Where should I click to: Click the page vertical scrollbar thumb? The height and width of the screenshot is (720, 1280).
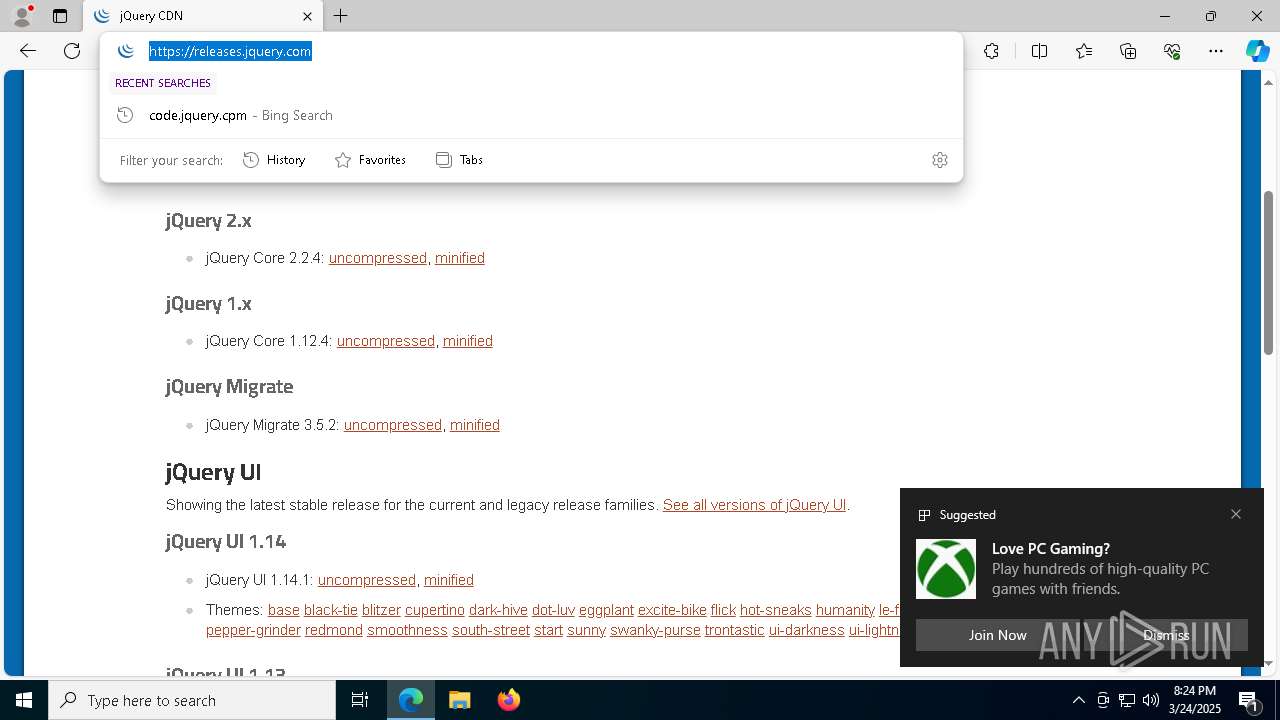point(1268,272)
